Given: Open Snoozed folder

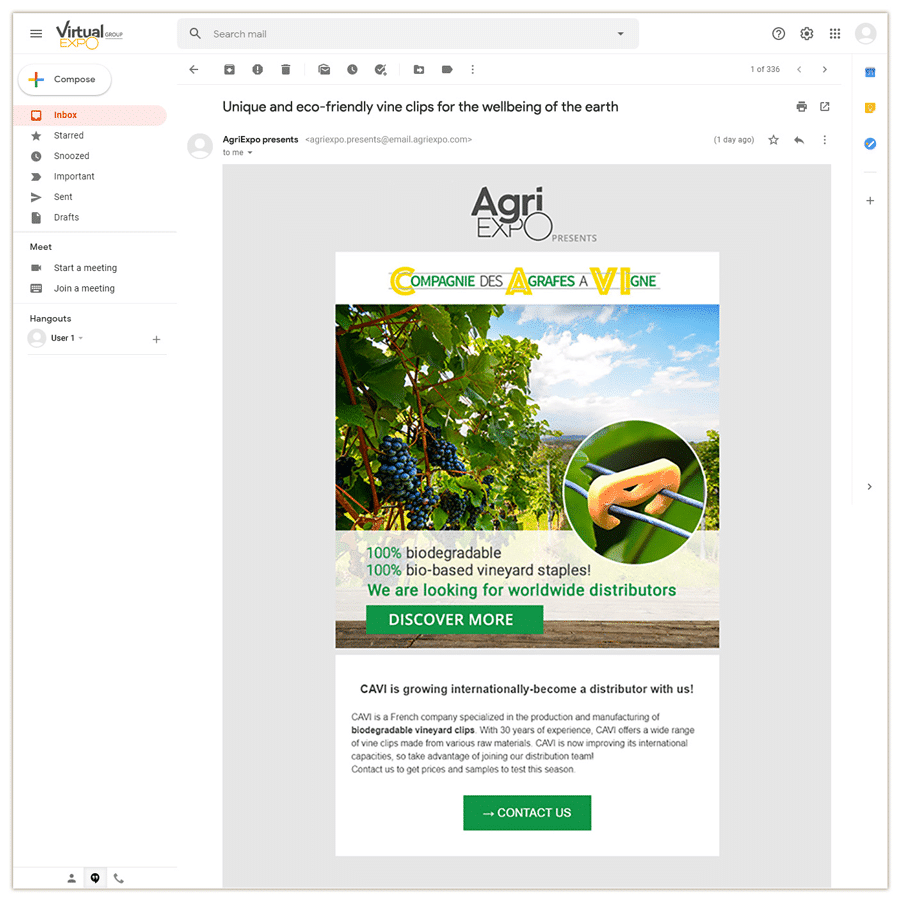Looking at the screenshot, I should pyautogui.click(x=90, y=156).
